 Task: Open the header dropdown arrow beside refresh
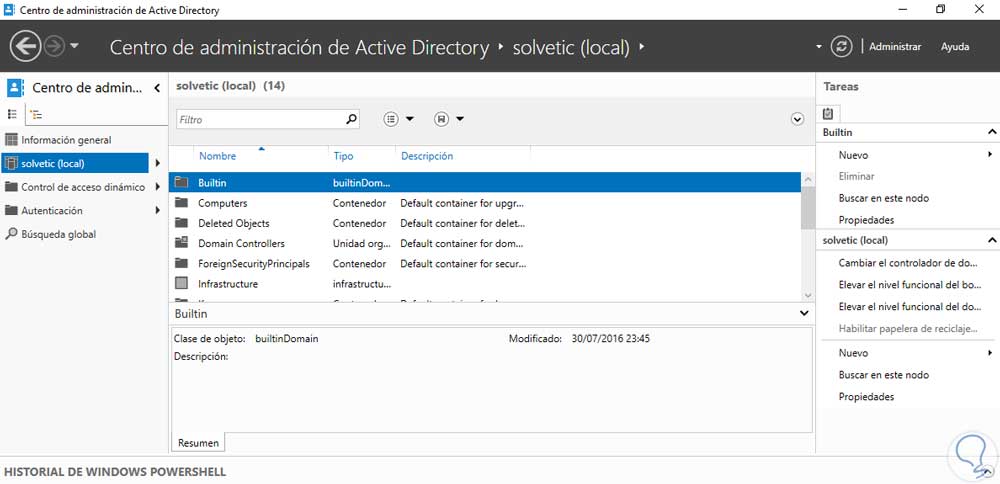(819, 47)
